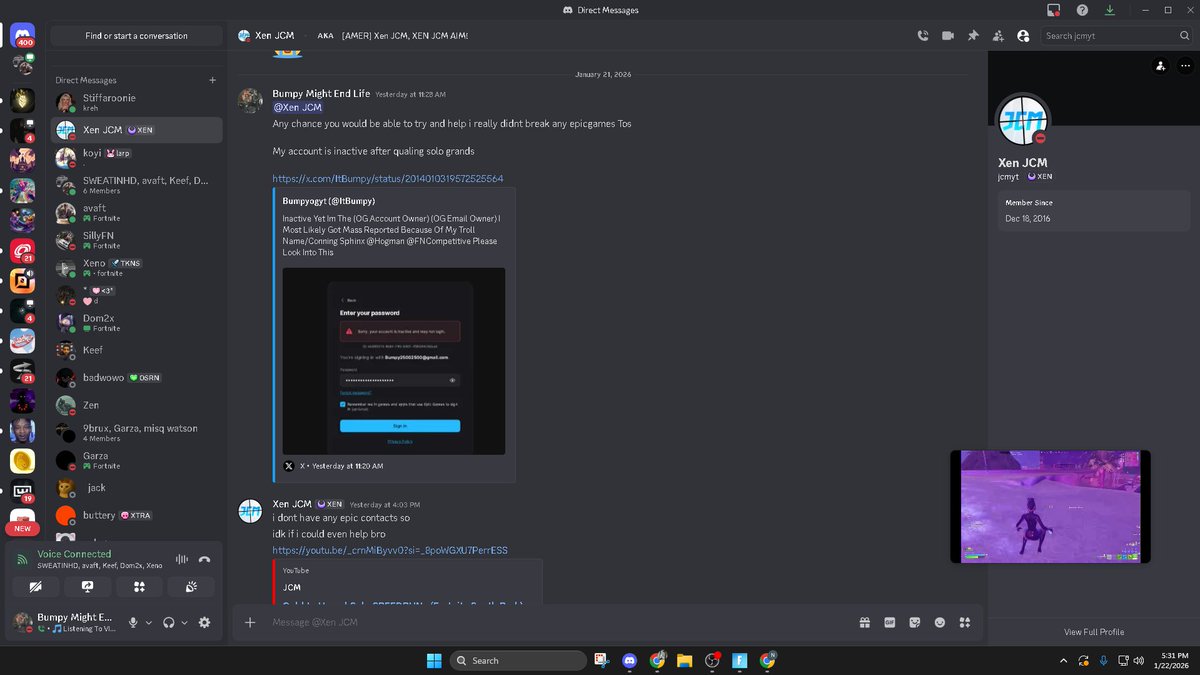Image resolution: width=1200 pixels, height=675 pixels.
Task: Click the green update download icon
Action: pos(1110,10)
